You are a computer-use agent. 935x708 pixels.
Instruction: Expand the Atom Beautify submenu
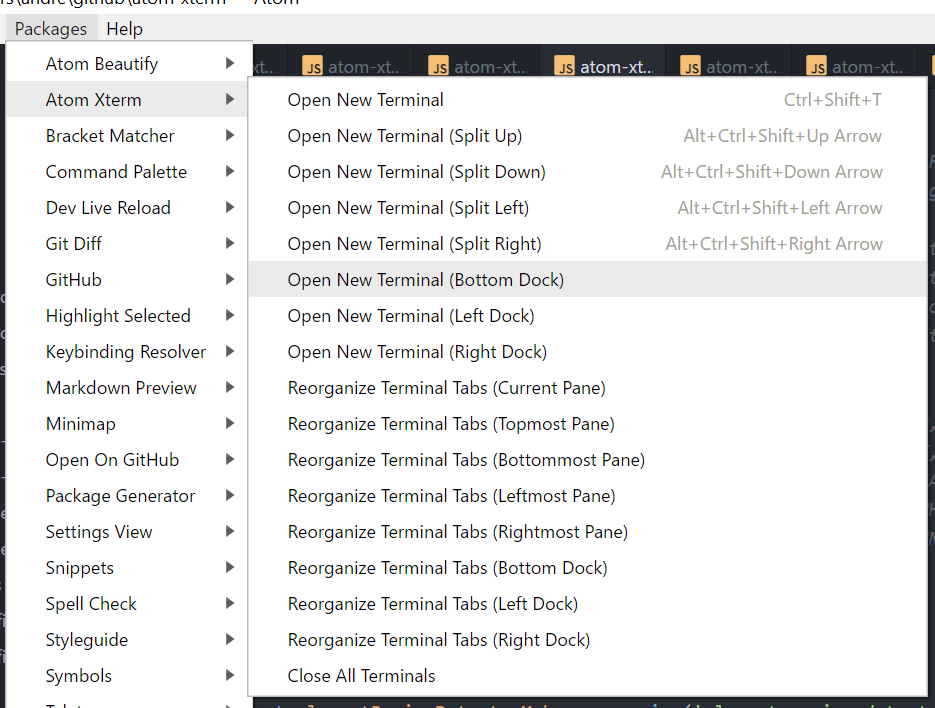[126, 64]
